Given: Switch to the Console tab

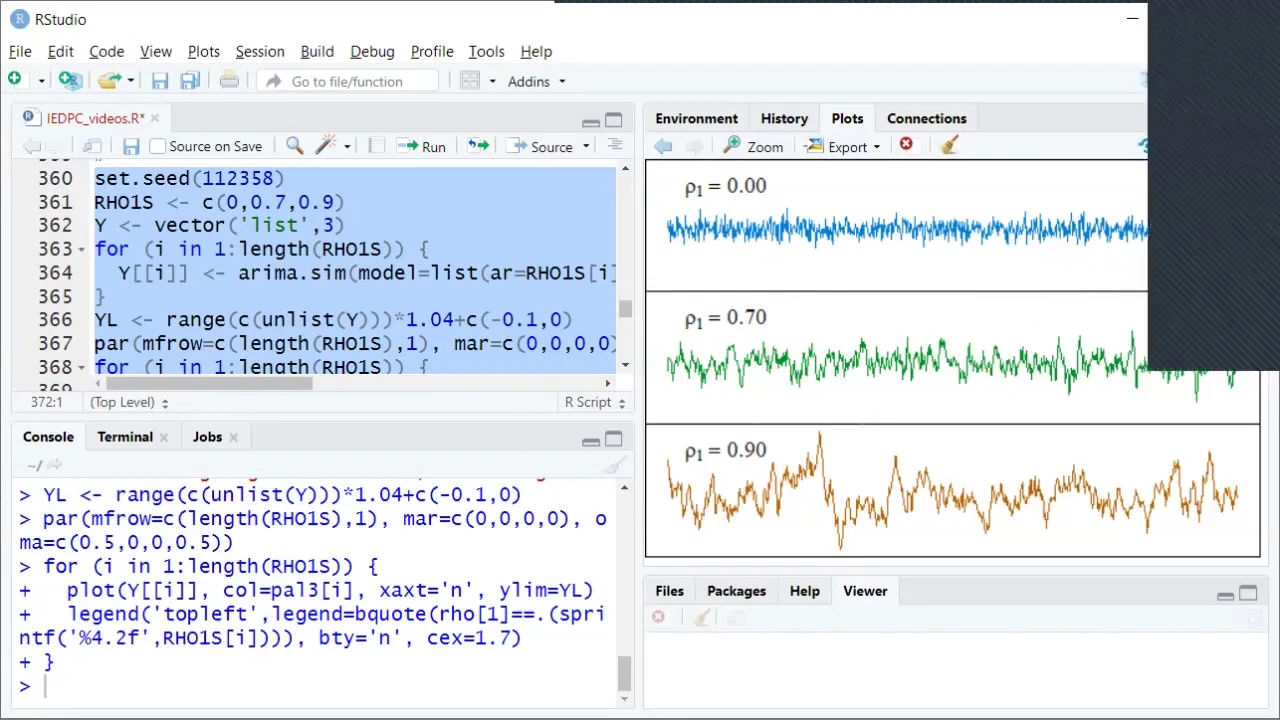Looking at the screenshot, I should [x=48, y=437].
